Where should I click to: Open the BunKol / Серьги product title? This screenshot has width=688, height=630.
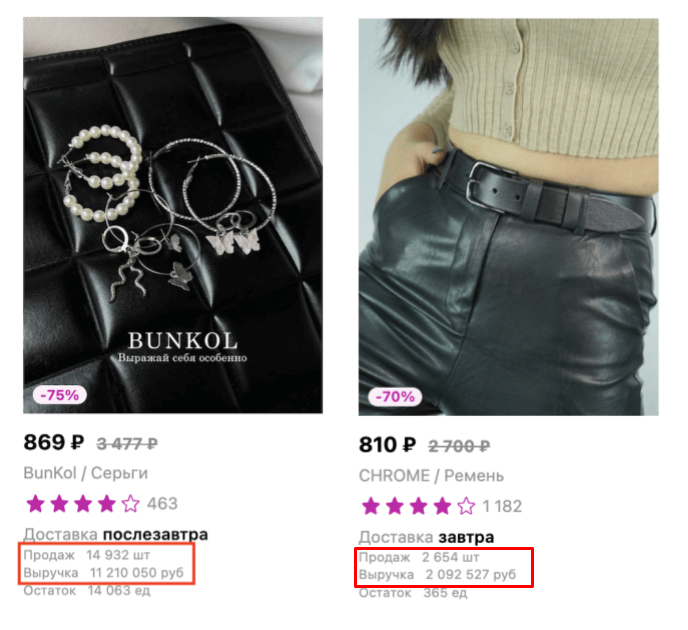pos(86,473)
